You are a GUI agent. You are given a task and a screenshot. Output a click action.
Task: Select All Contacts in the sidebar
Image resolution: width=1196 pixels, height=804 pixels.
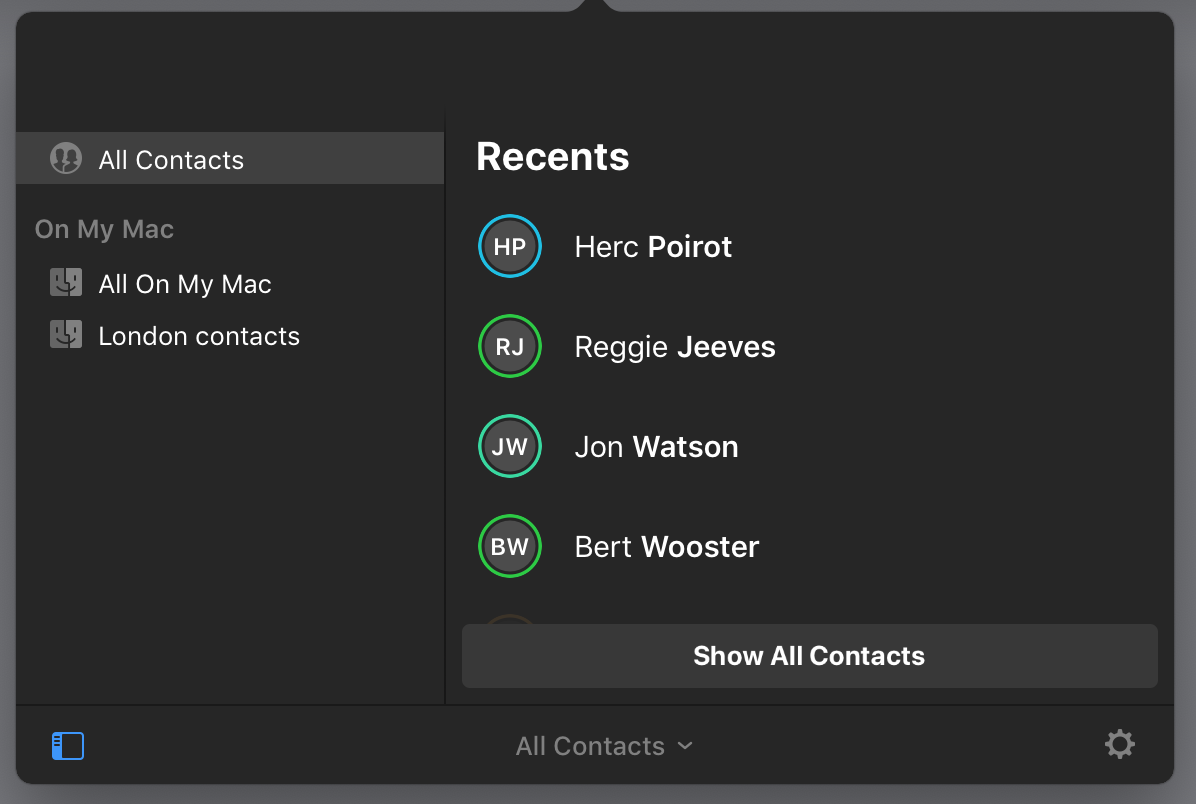[x=230, y=159]
